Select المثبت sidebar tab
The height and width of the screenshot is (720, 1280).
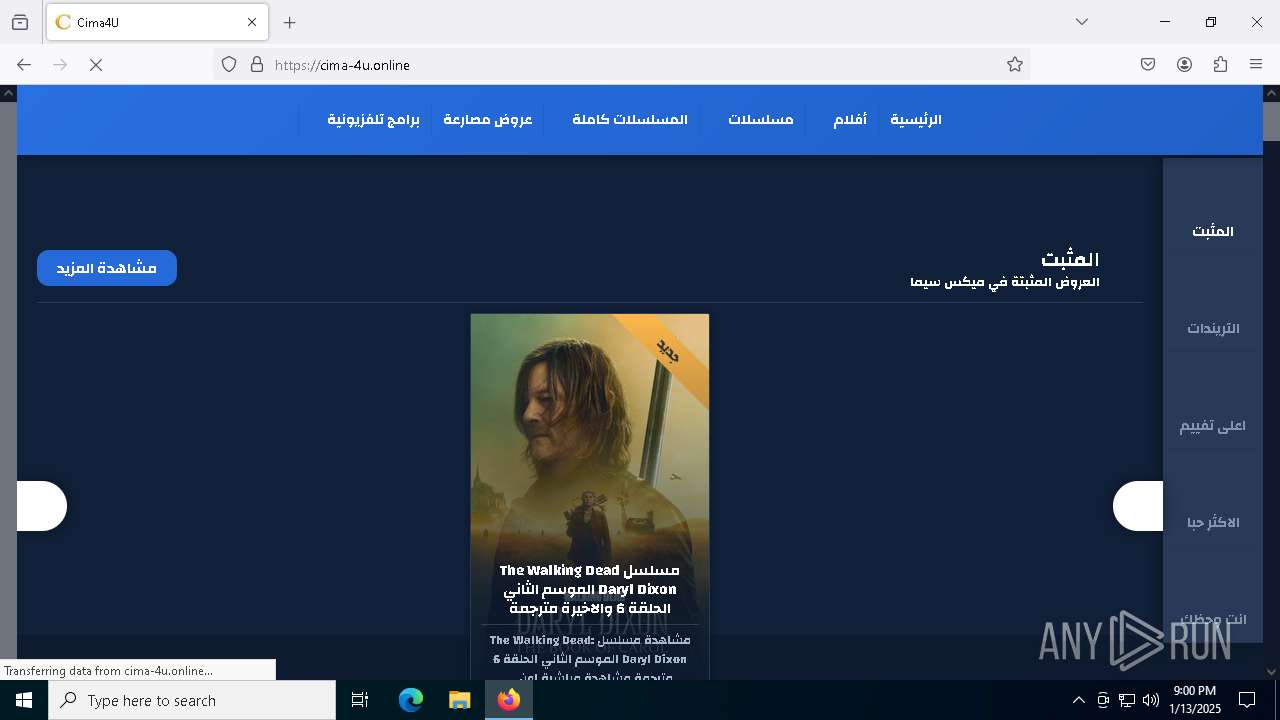1213,231
